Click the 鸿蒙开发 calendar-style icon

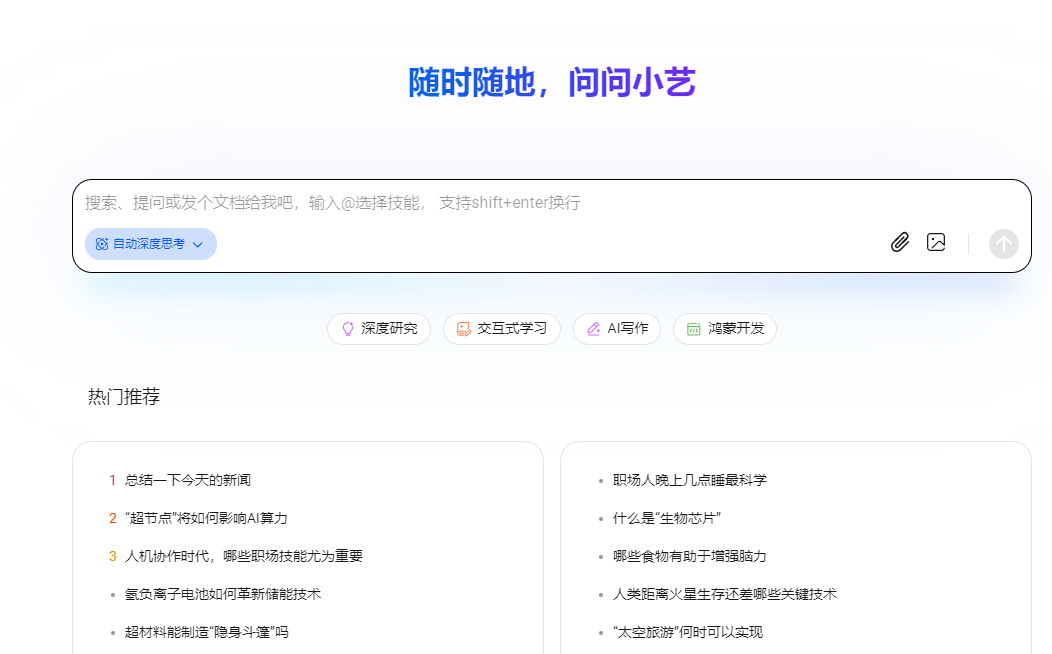[x=693, y=328]
